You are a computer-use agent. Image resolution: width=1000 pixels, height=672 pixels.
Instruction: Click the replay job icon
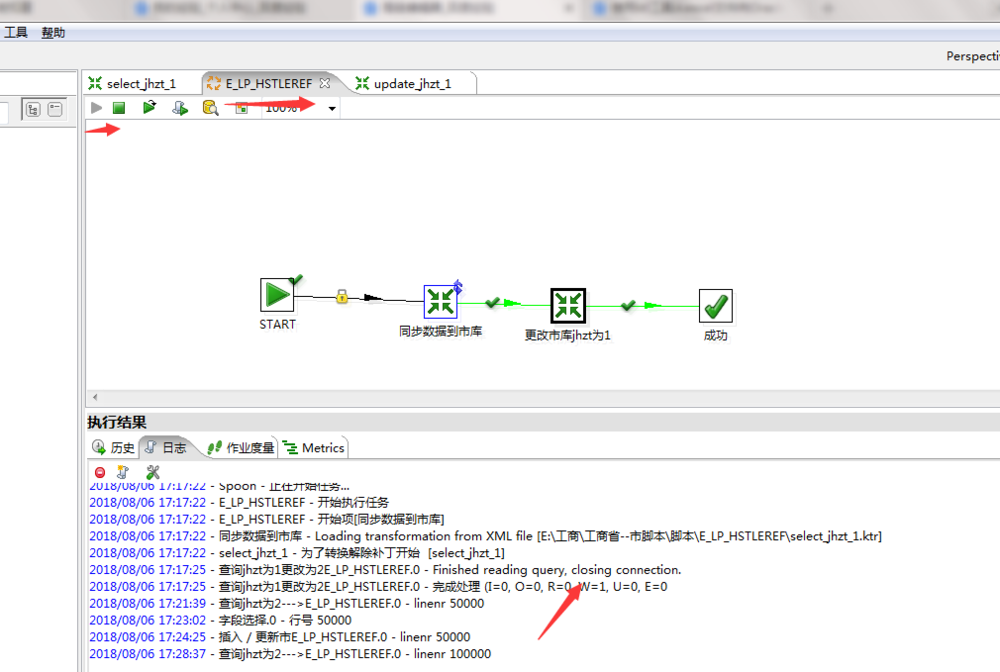(149, 107)
